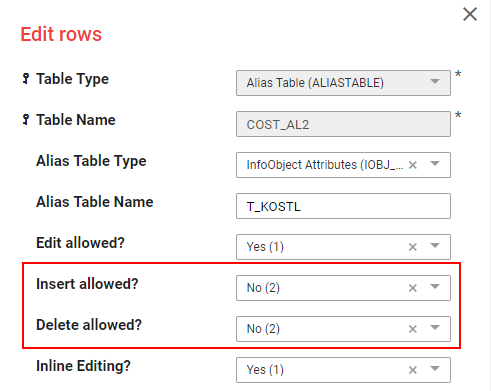The height and width of the screenshot is (391, 491).
Task: Click the Alias Table Name label
Action: pos(95,202)
